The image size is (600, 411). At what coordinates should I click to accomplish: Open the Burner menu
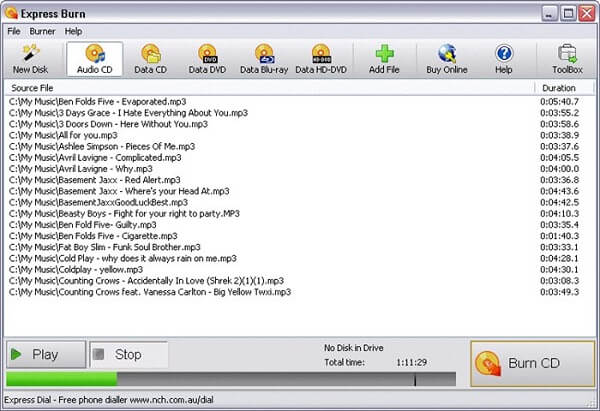pos(42,31)
